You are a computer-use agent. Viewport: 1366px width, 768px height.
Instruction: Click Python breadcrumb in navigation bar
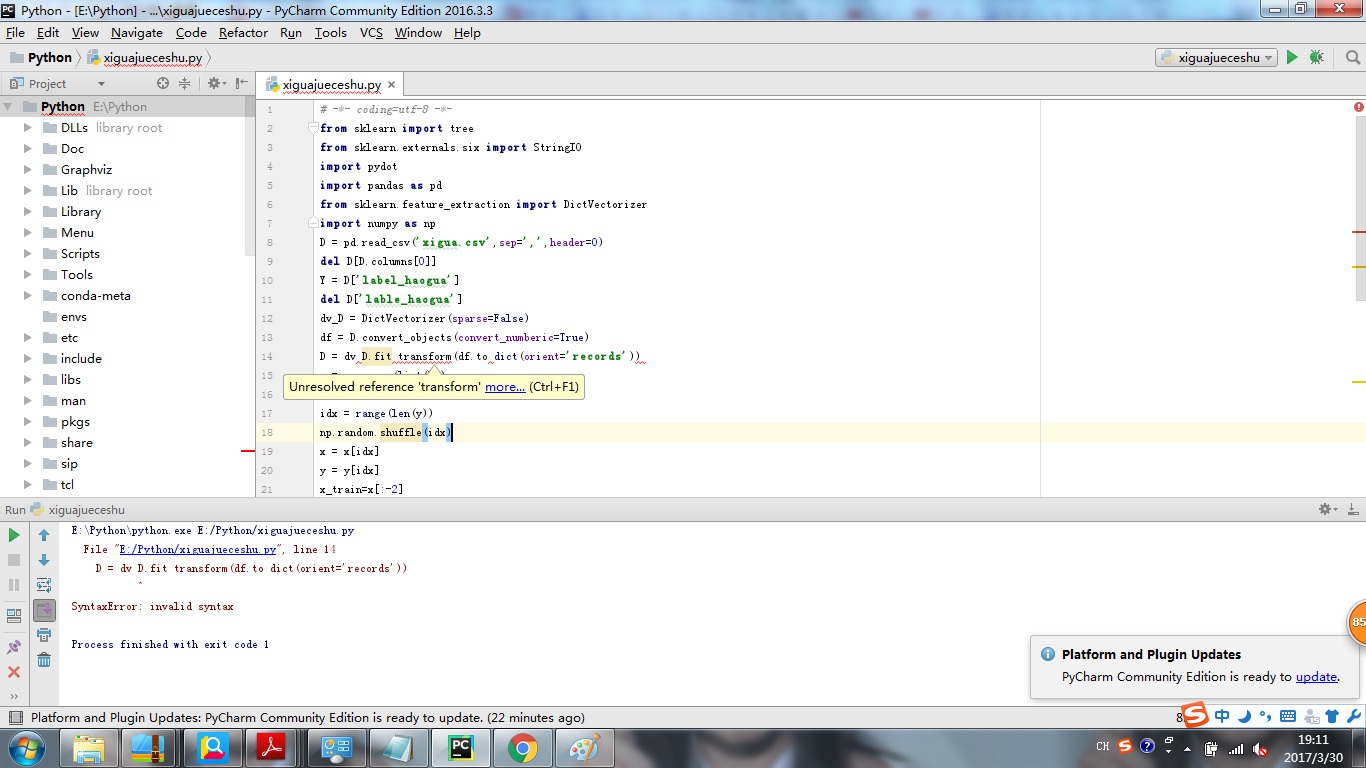40,58
